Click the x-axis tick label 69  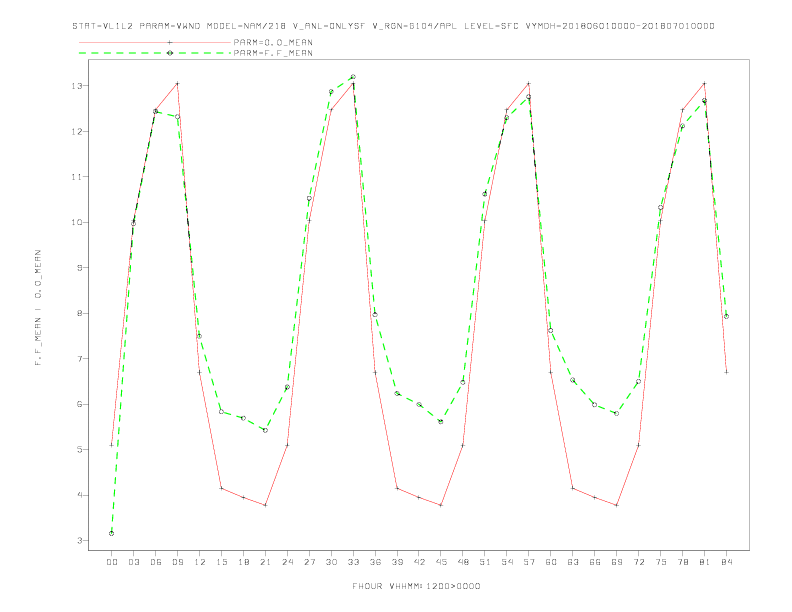pyautogui.click(x=617, y=562)
